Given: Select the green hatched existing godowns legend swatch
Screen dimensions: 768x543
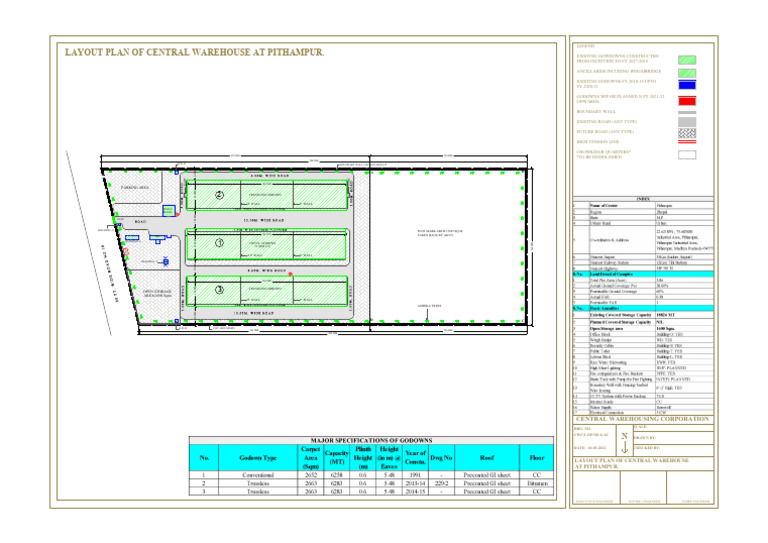Looking at the screenshot, I should 687,60.
